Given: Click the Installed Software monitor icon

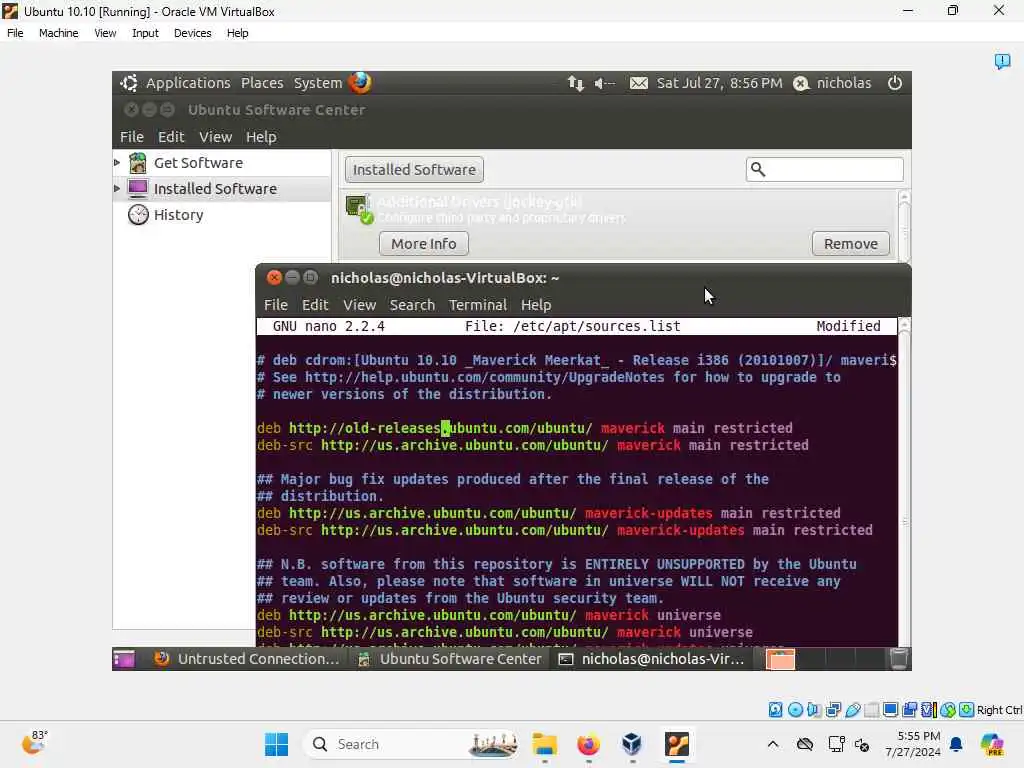Looking at the screenshot, I should coord(138,189).
